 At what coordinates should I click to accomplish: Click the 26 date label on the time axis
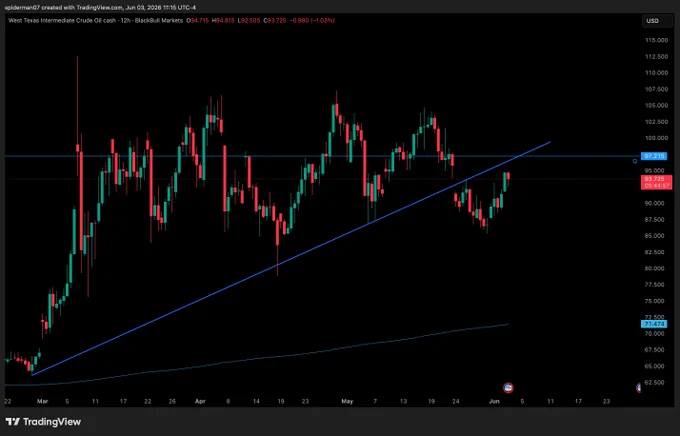[x=172, y=401]
